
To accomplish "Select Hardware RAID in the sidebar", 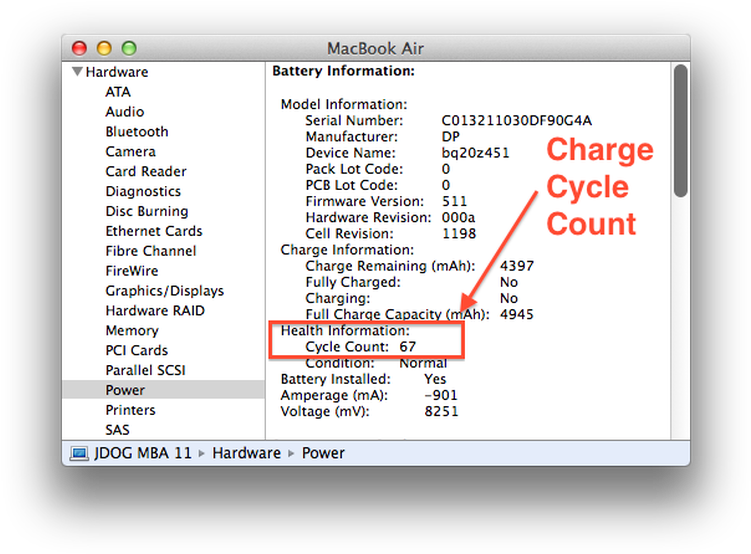I will [x=155, y=311].
